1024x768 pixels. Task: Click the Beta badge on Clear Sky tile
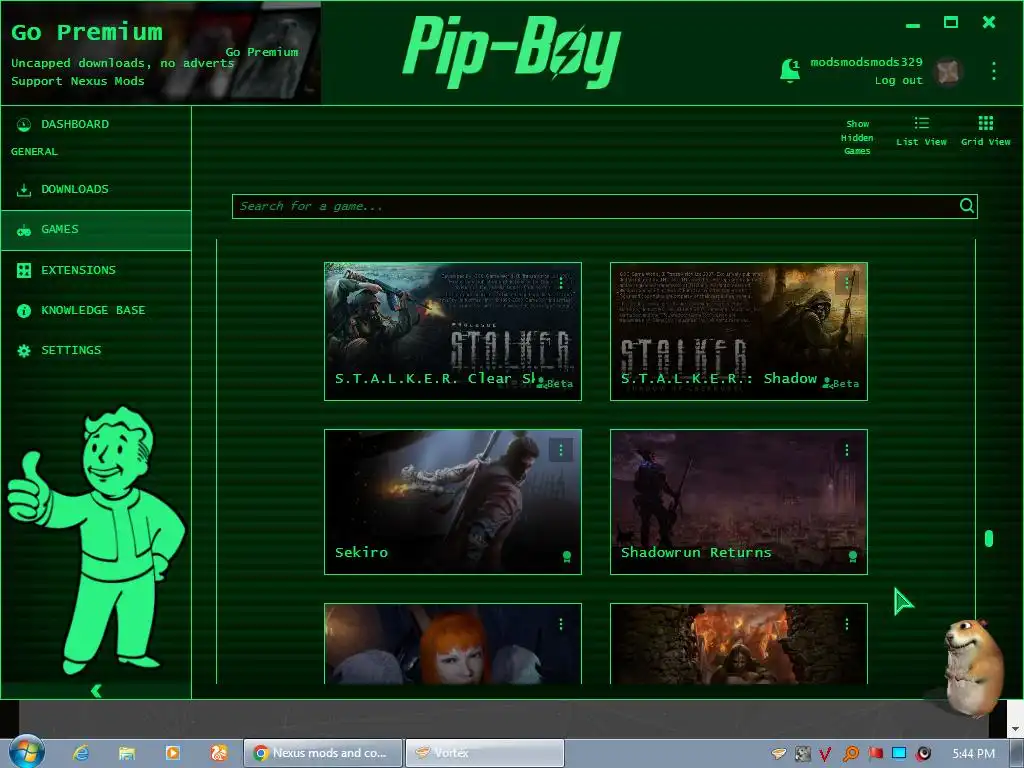pyautogui.click(x=555, y=383)
